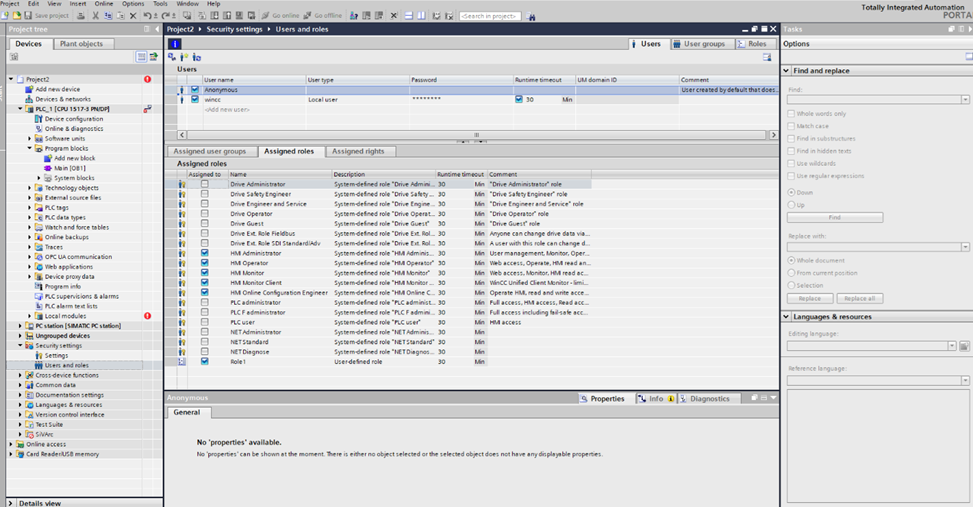This screenshot has height=507, width=973.
Task: Check the PLC administrator role checkbox
Action: (x=204, y=302)
